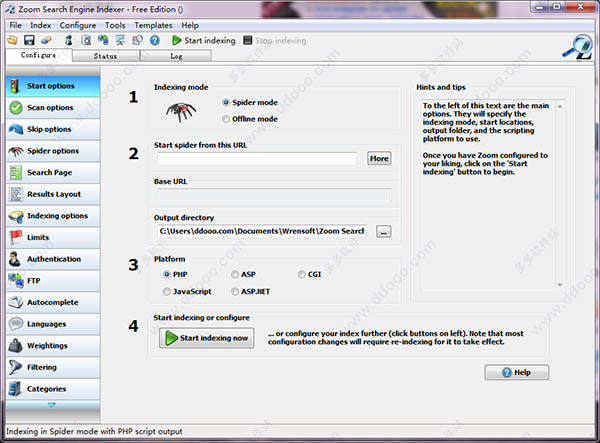This screenshot has height=443, width=600.
Task: Click the browse button for Output directory
Action: (x=383, y=231)
